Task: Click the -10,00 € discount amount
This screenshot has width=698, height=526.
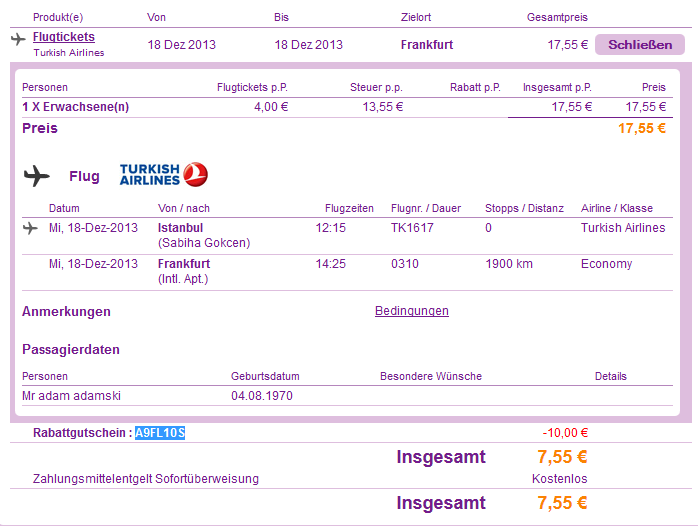Action: coord(565,433)
